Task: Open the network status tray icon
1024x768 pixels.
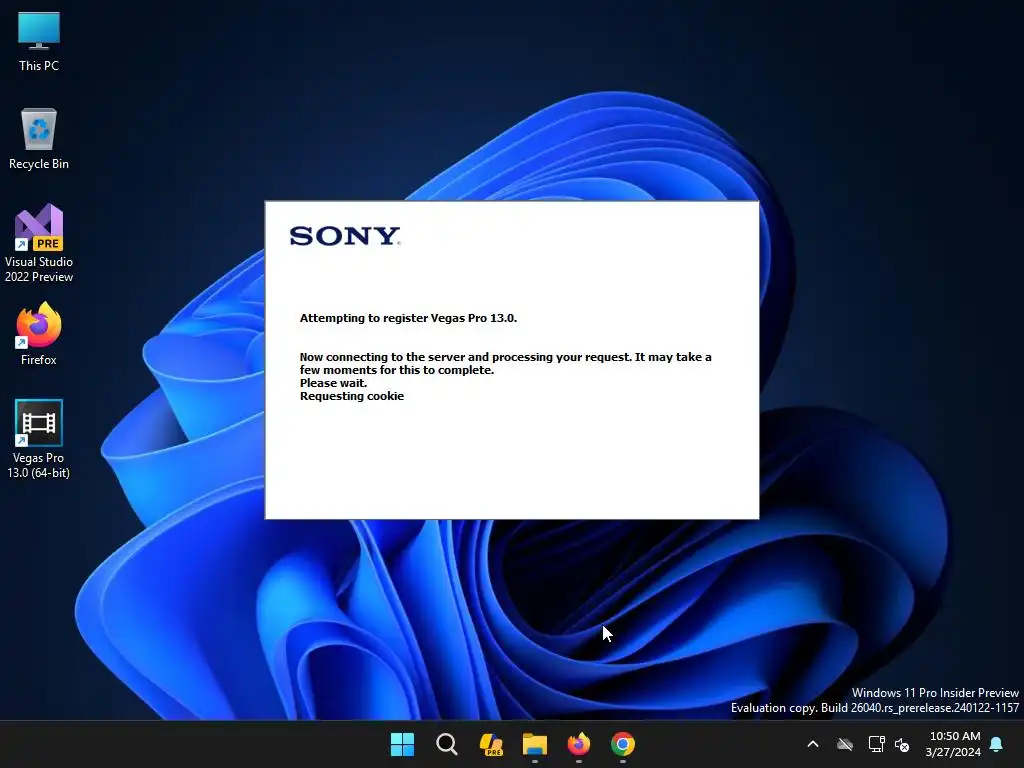Action: click(876, 744)
